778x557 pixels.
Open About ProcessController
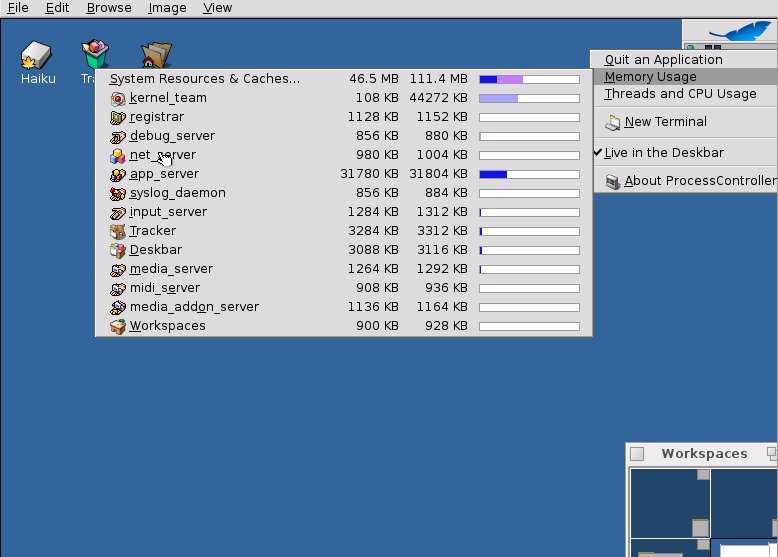pyautogui.click(x=699, y=181)
